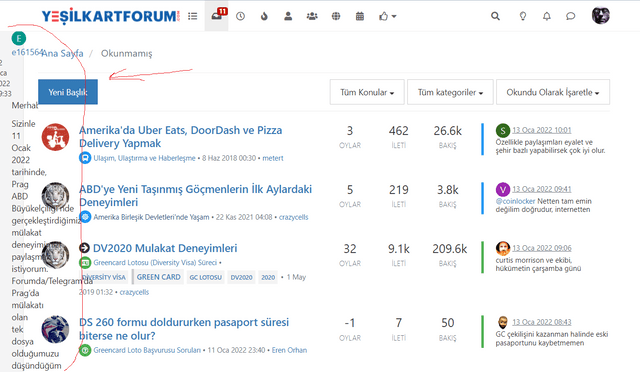640x372 pixels.
Task: Open recent topics clock icon
Action: (x=240, y=16)
